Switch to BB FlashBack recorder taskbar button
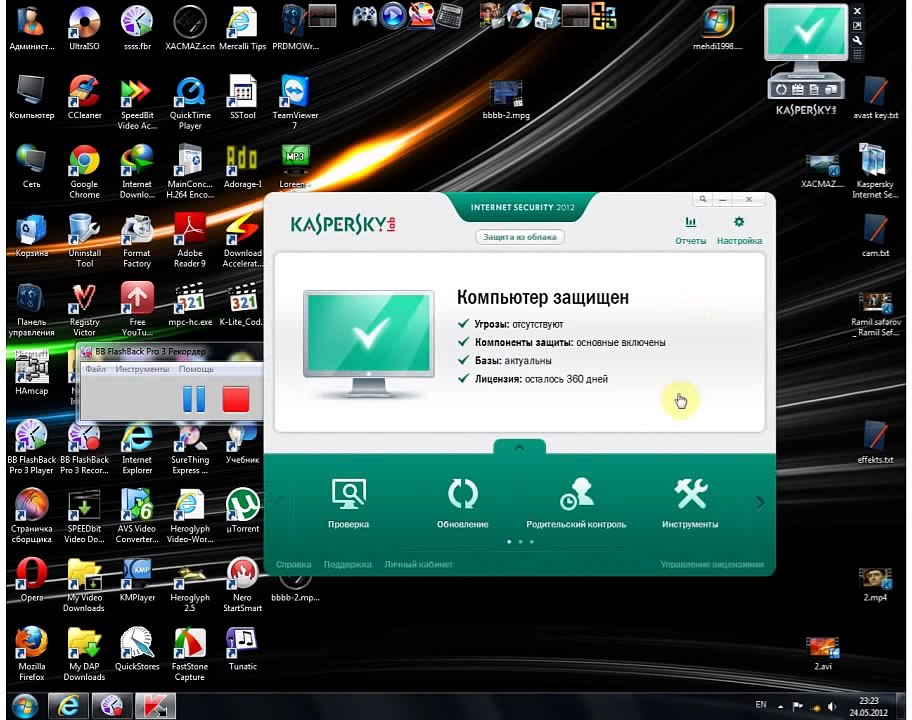 point(112,705)
